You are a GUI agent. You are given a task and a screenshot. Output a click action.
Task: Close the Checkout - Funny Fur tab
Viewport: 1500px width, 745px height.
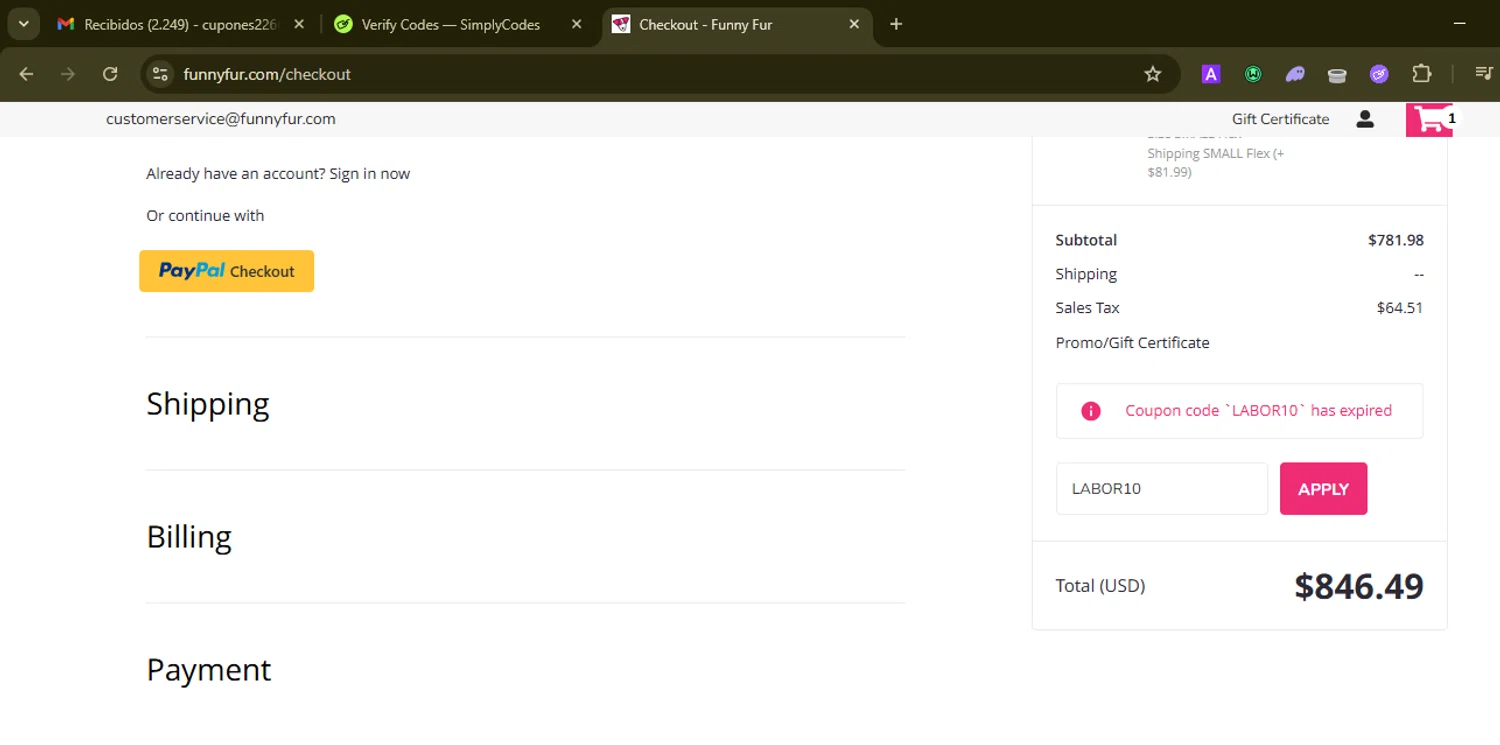pyautogui.click(x=854, y=24)
